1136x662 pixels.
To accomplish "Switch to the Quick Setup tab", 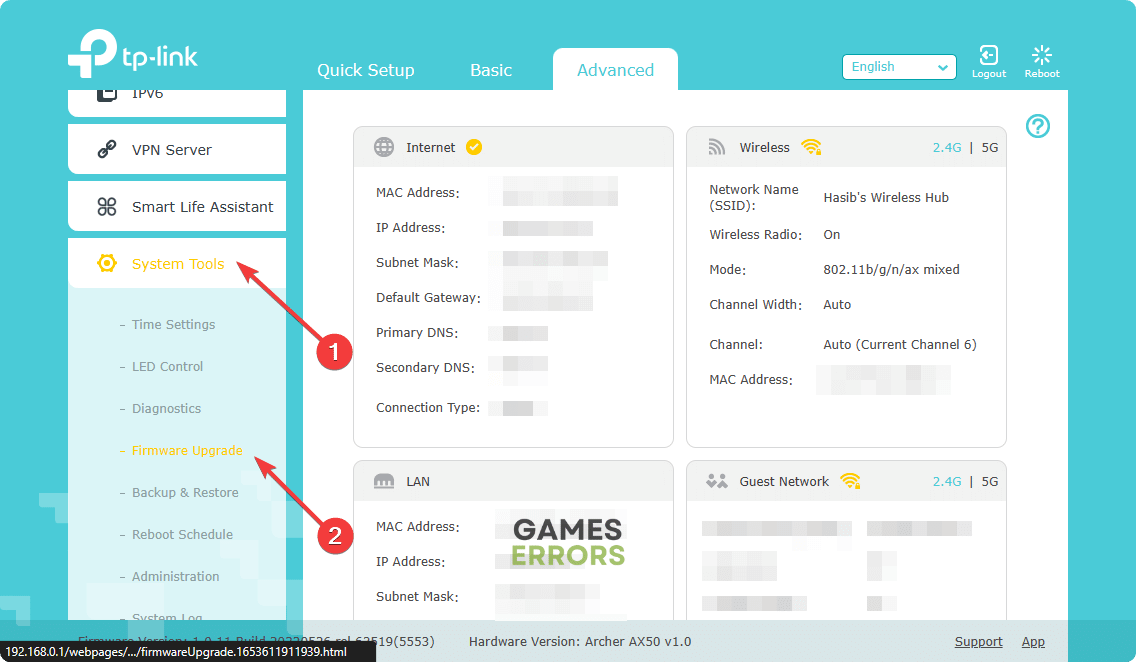I will (366, 70).
